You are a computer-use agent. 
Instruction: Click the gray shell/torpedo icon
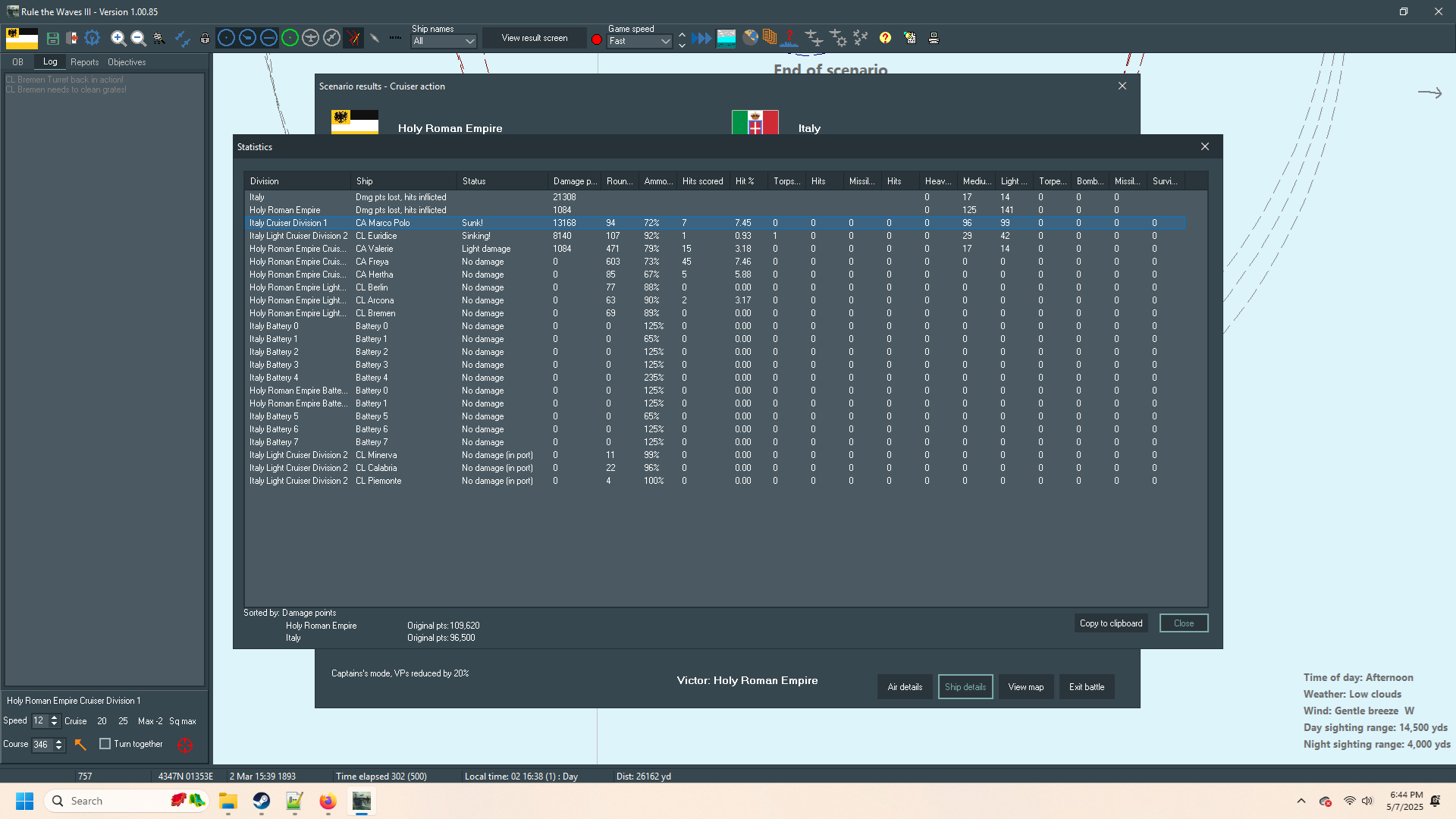375,38
